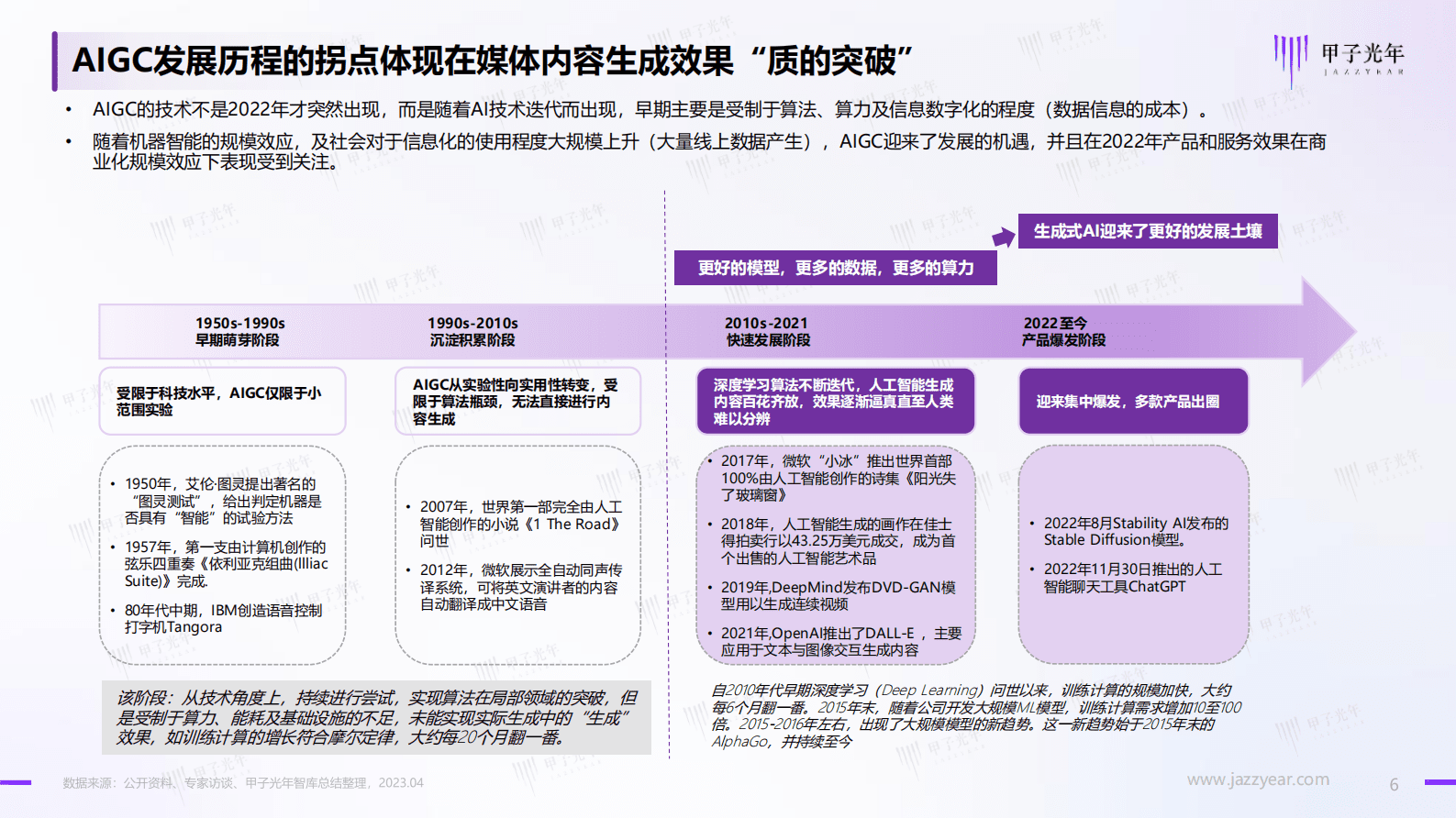Click the timeline arrowhead at the right end

click(1328, 331)
